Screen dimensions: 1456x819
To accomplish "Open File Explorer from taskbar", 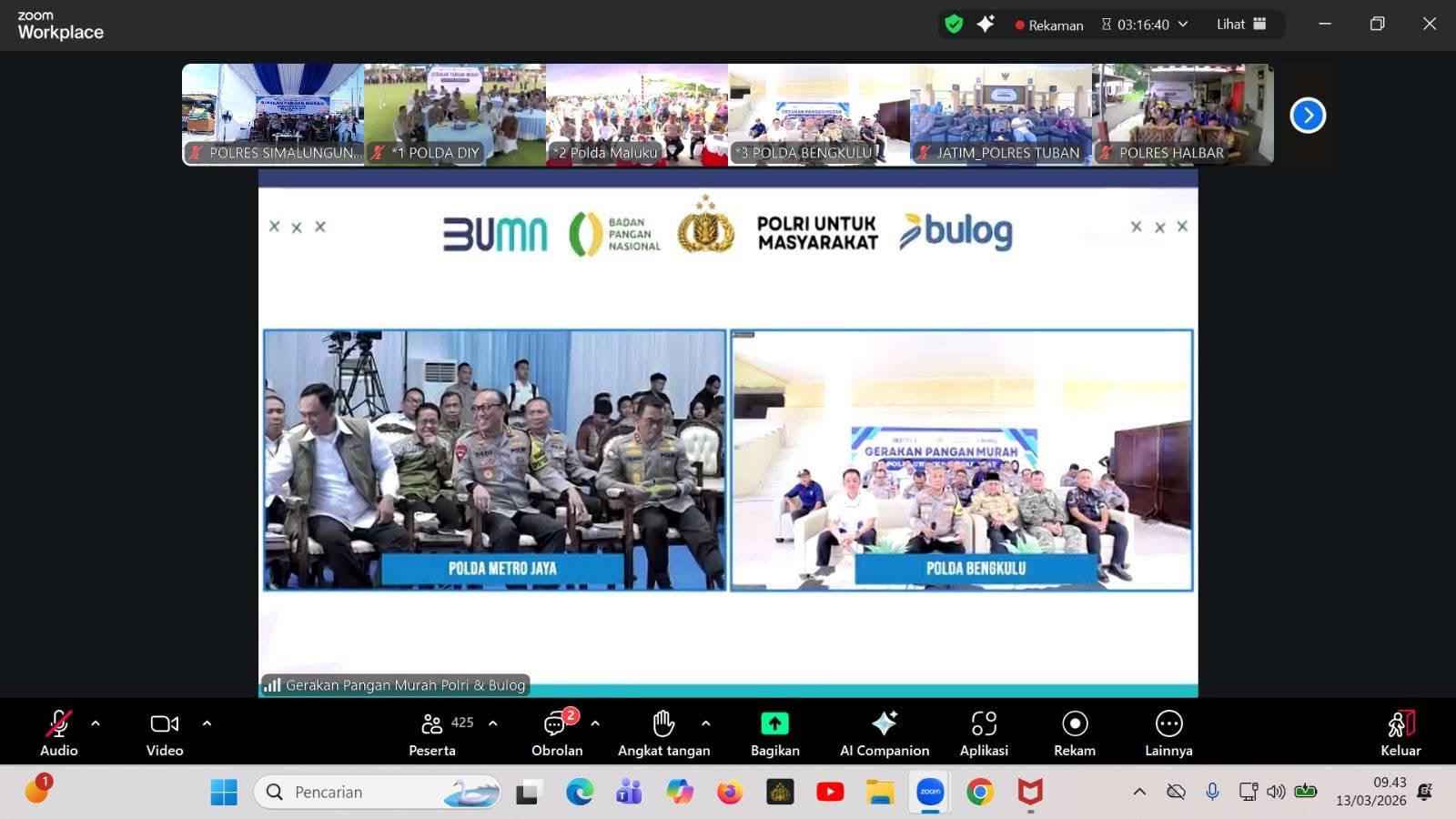I will [880, 793].
